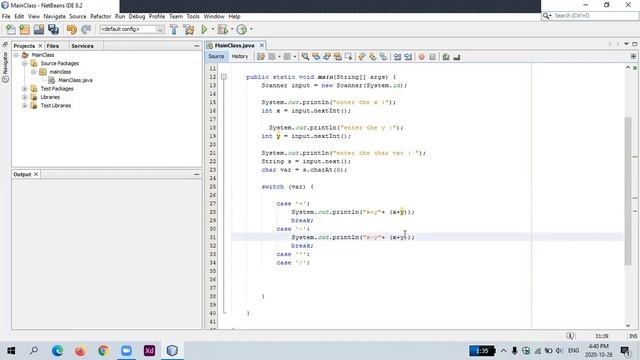640x360 pixels.
Task: Expand the Test Libraries node
Action: (25, 106)
